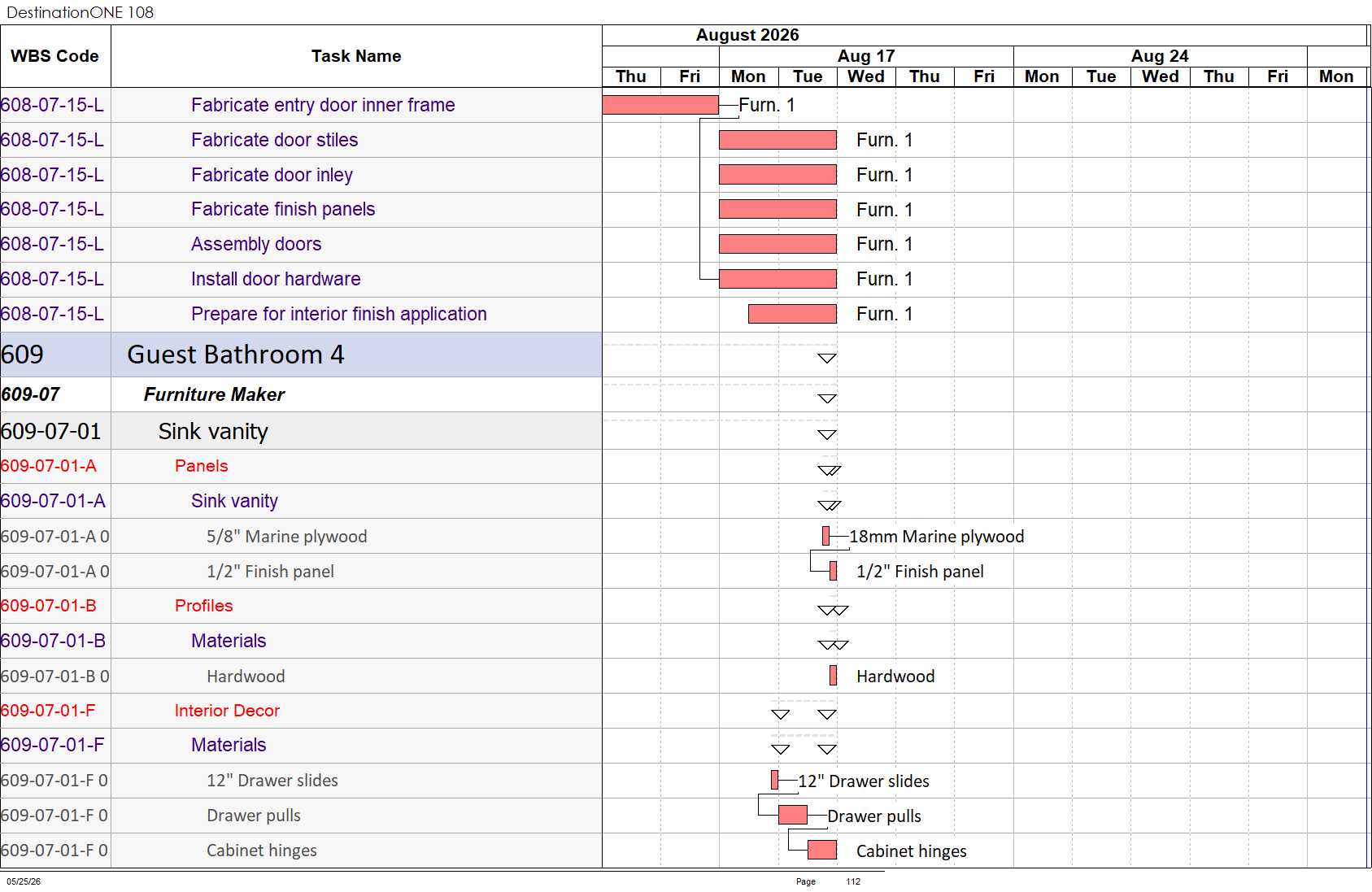Screen dimensions: 1372x892
Task: Click the Profiles row summary marker
Action: point(833,610)
